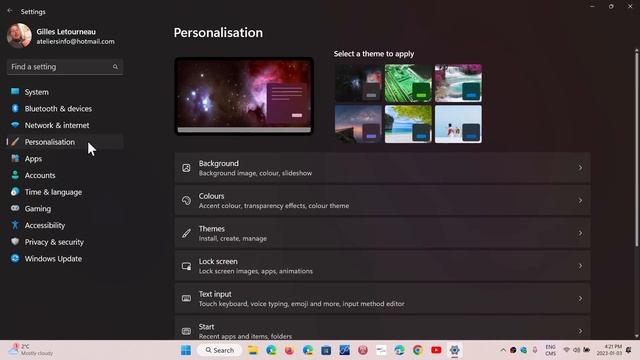The width and height of the screenshot is (640, 360).
Task: Show hidden system tray icons
Action: pyautogui.click(x=503, y=350)
